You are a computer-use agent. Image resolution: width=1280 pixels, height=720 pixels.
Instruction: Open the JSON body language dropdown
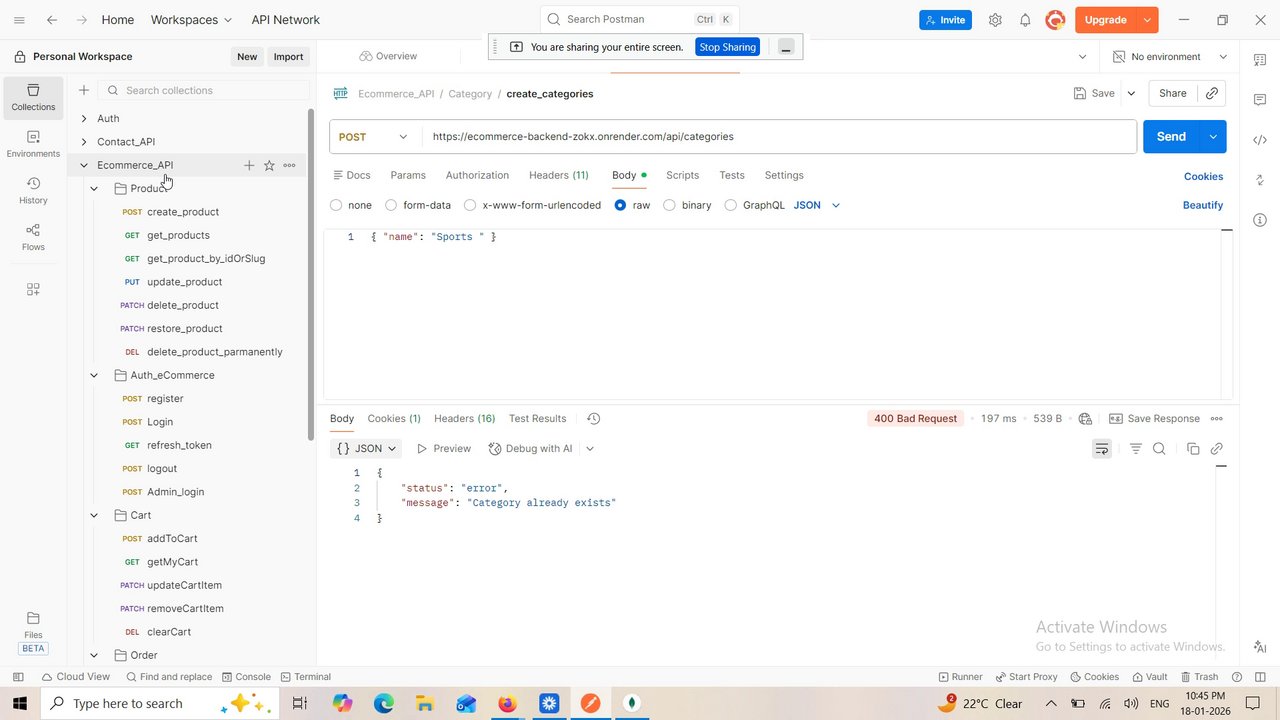(x=817, y=205)
